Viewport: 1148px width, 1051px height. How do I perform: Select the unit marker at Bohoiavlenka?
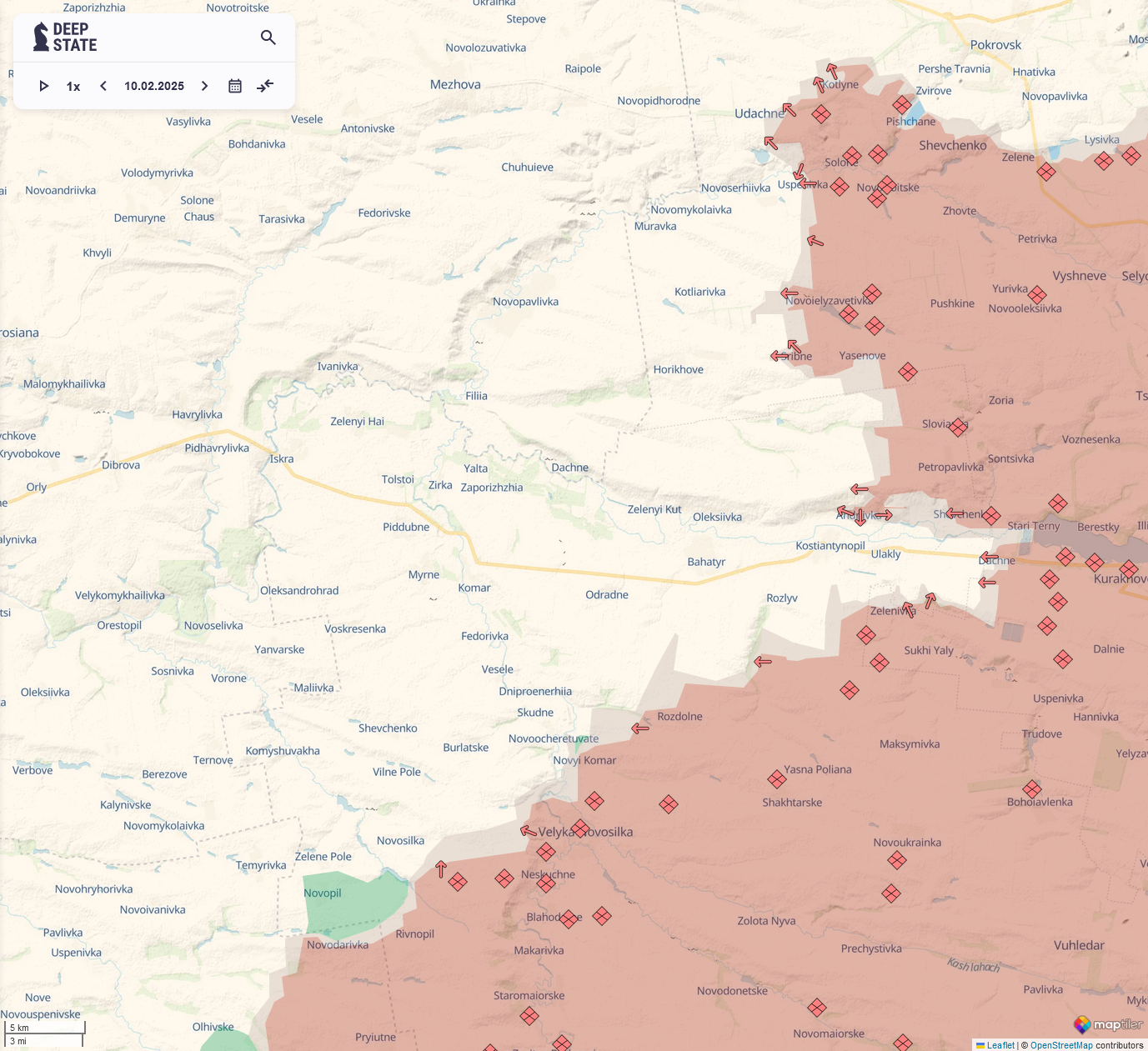coord(1032,788)
